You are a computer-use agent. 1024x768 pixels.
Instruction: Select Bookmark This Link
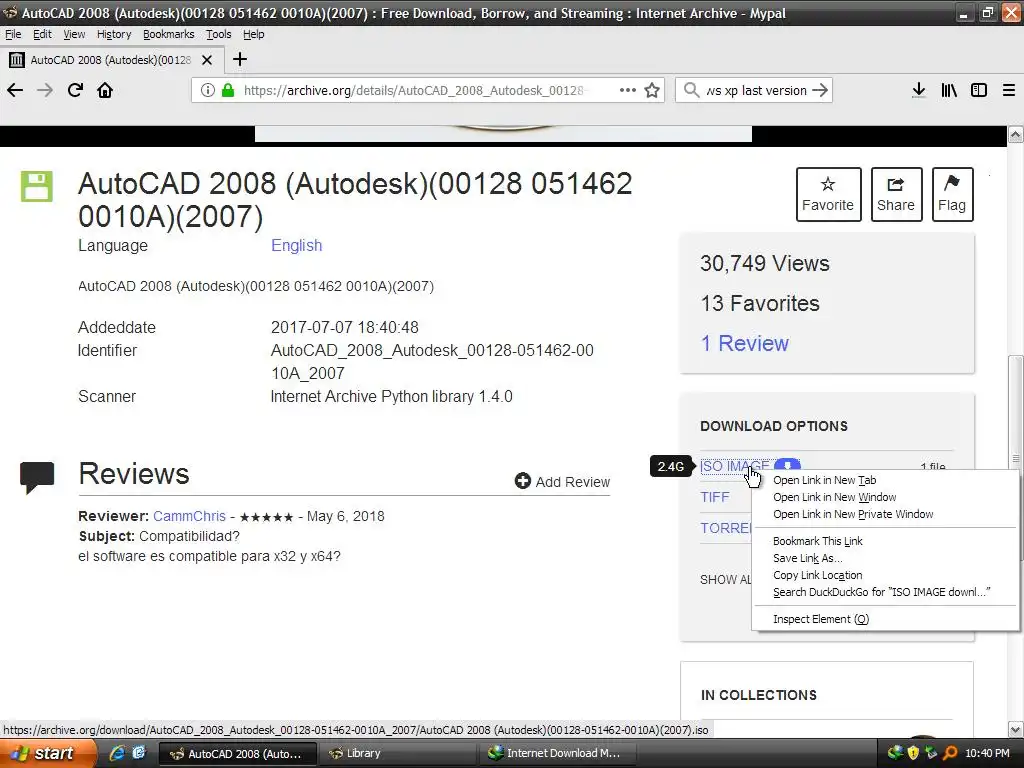tap(886, 541)
